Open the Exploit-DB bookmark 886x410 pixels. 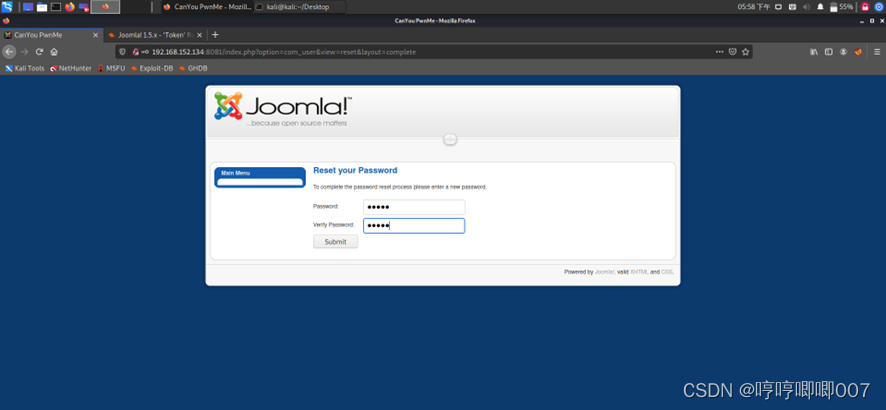coord(152,68)
